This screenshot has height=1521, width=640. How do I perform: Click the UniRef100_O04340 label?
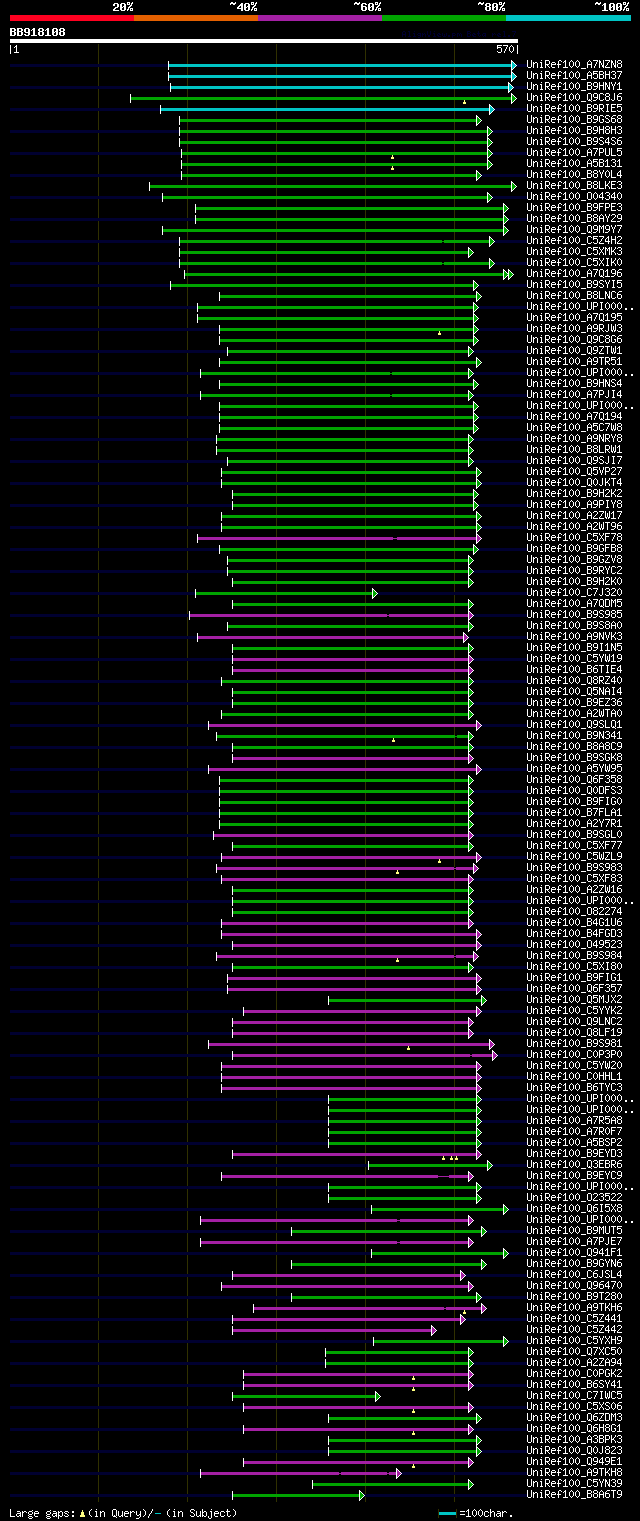pyautogui.click(x=572, y=196)
